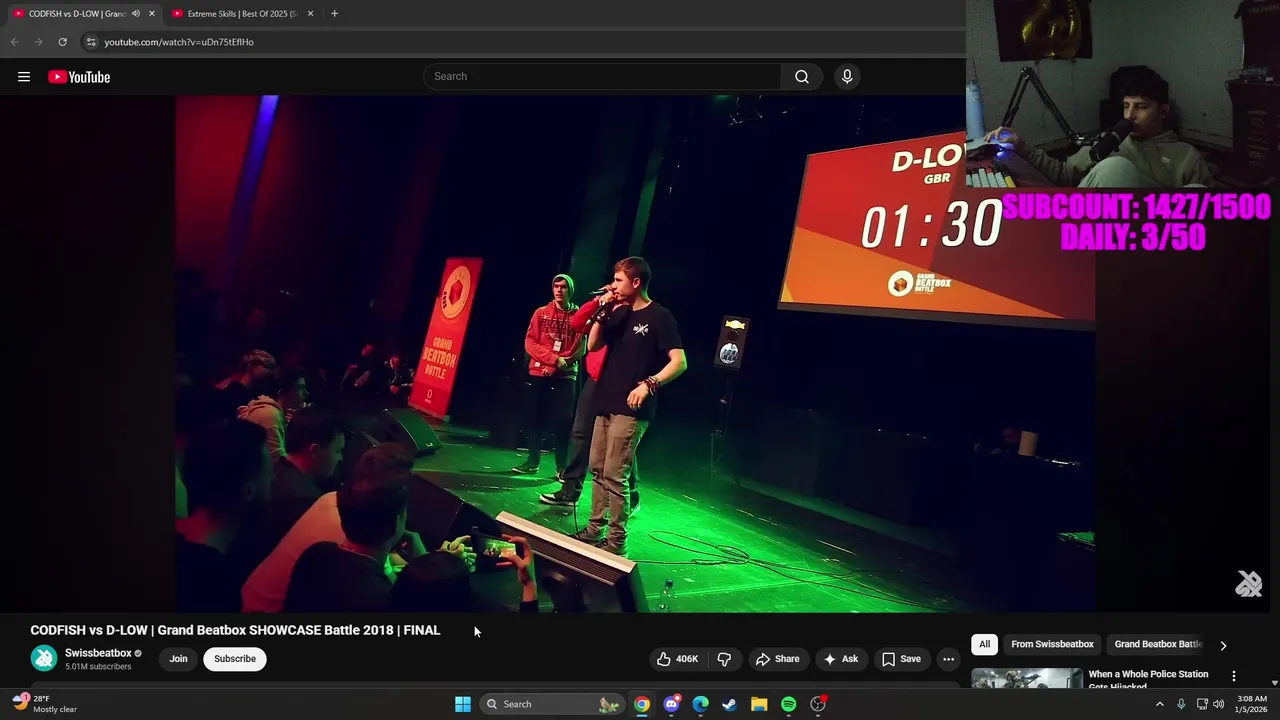1280x720 pixels.
Task: Open Steam from the taskbar
Action: [x=730, y=704]
